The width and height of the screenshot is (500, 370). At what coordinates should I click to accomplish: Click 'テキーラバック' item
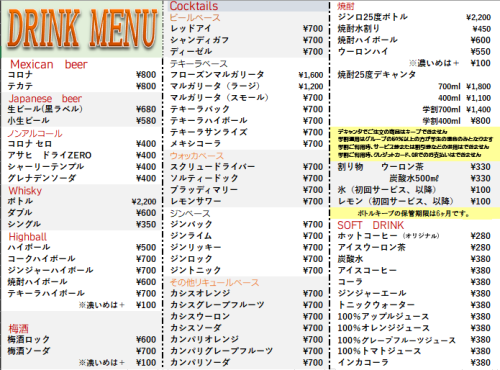click(200, 109)
